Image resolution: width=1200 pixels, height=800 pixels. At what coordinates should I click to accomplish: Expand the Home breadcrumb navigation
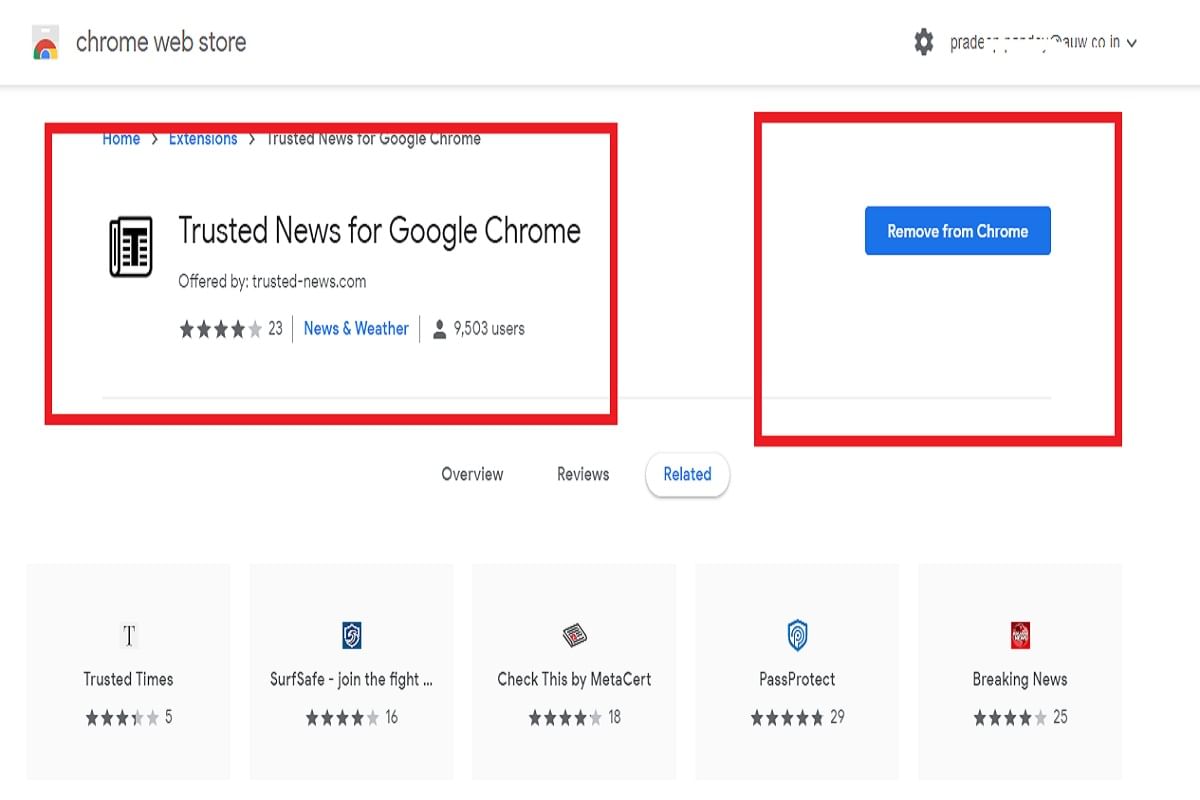tap(120, 139)
